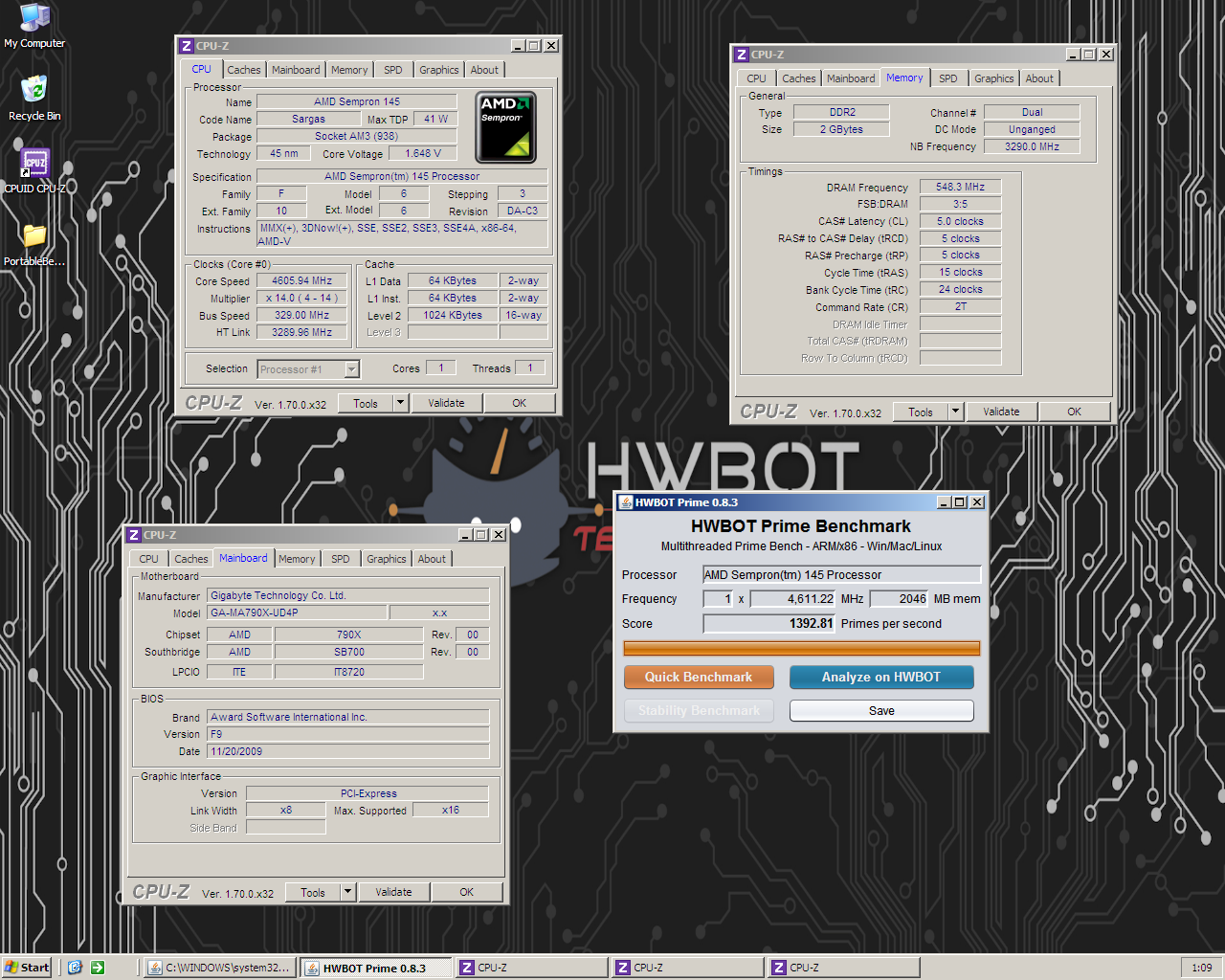The width and height of the screenshot is (1225, 980).
Task: Open Caches tab in CPU window
Action: (x=243, y=70)
